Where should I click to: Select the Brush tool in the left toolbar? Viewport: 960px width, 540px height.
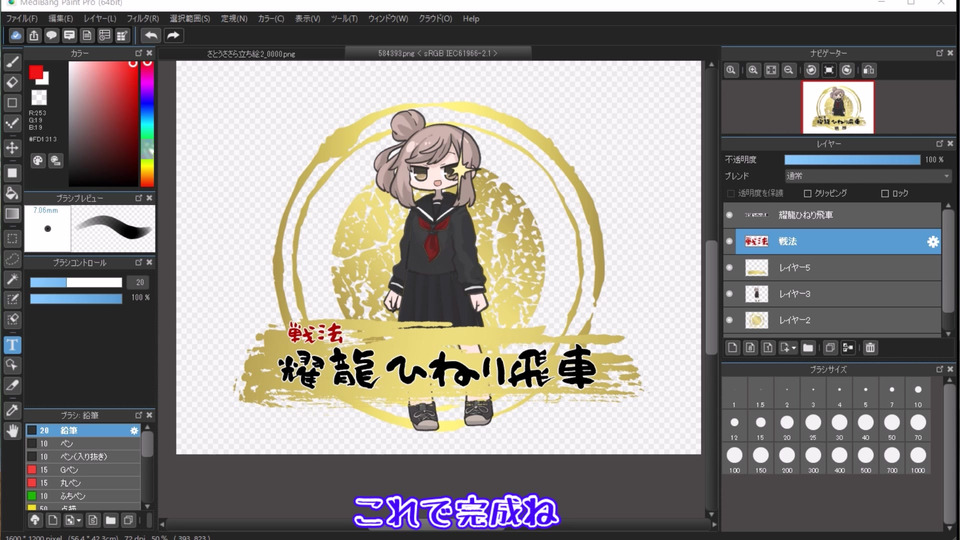click(12, 62)
